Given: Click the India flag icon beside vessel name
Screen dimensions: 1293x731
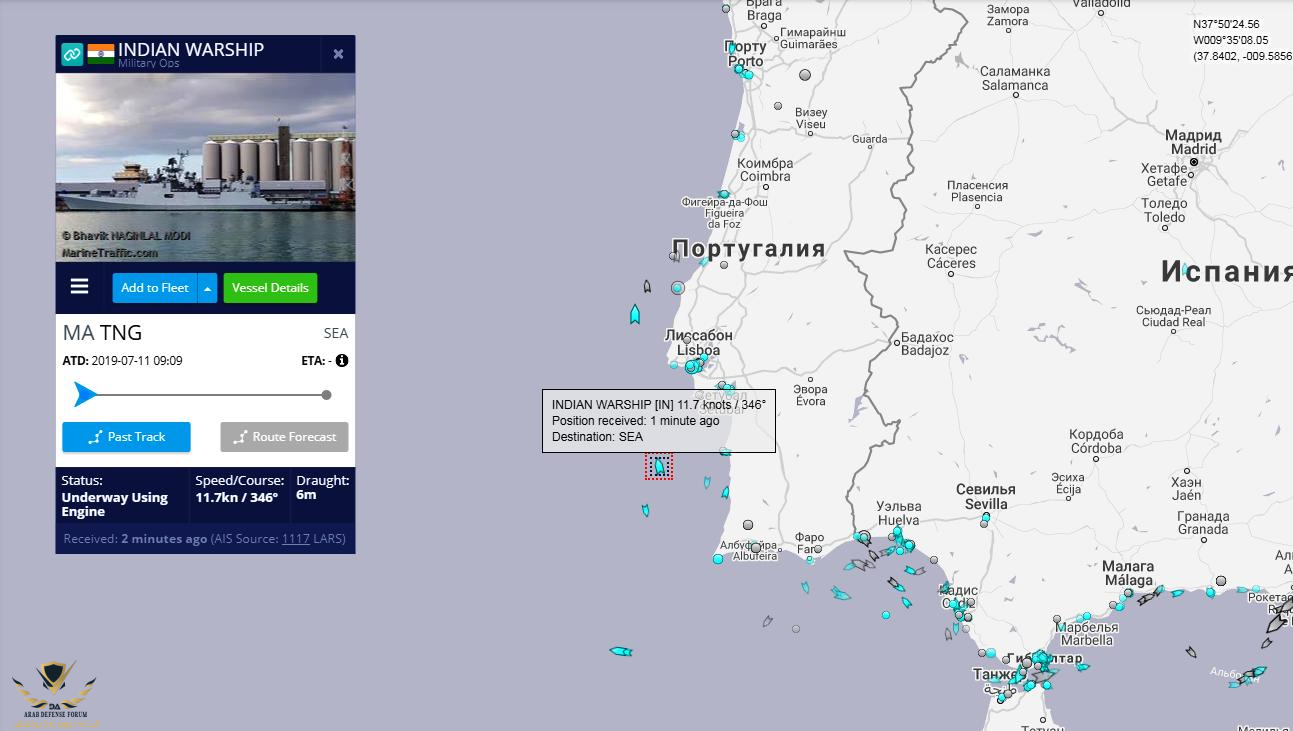Looking at the screenshot, I should click(100, 54).
